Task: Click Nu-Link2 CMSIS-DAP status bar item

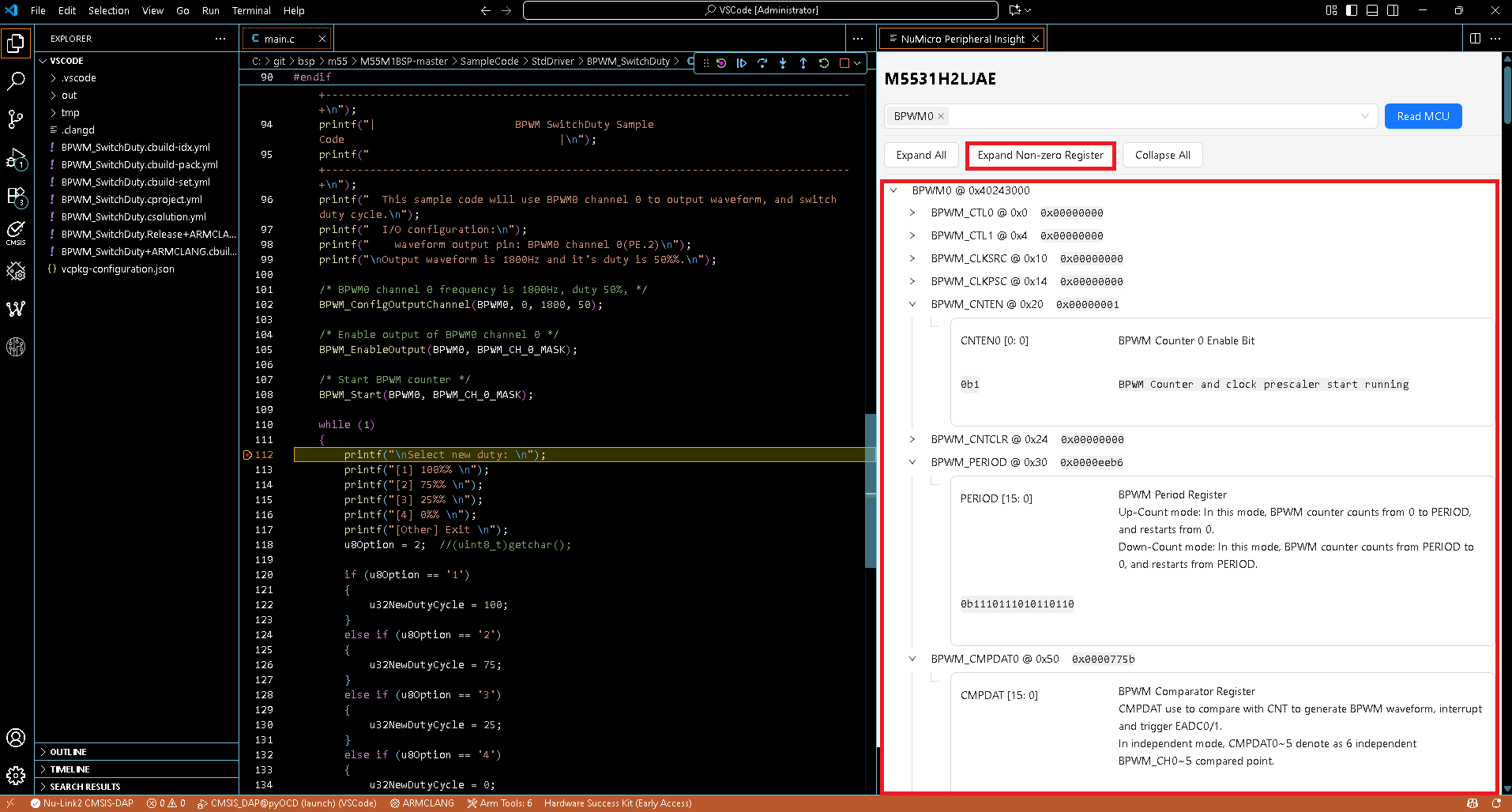Action: click(82, 803)
